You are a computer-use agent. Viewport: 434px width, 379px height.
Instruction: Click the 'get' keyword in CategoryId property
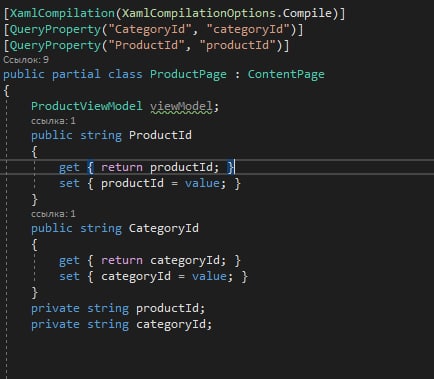69,260
